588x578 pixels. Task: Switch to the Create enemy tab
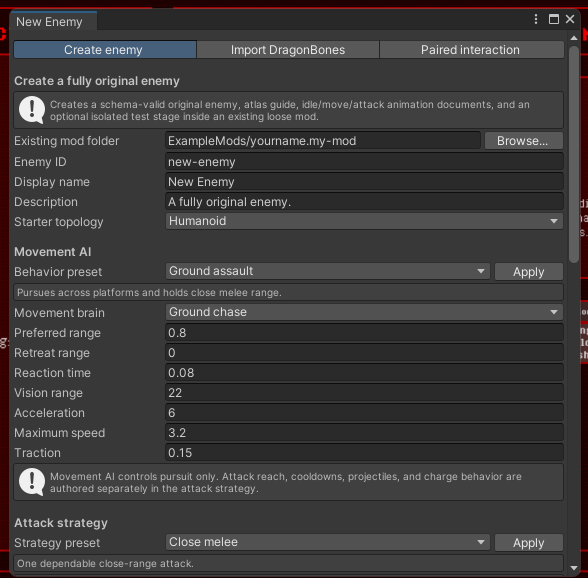tap(105, 50)
